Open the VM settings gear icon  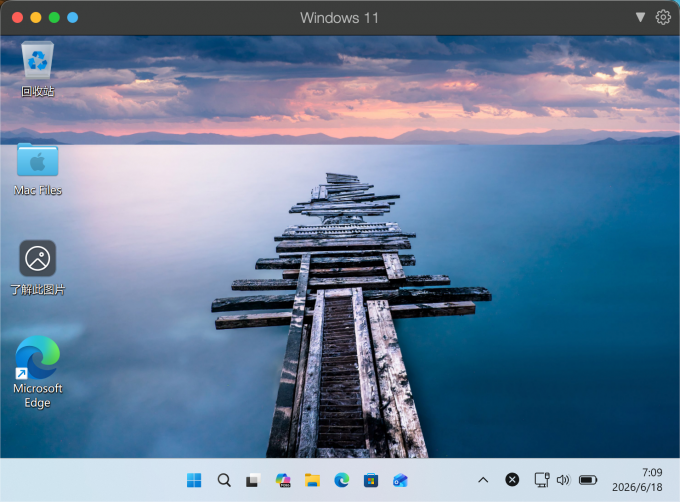[663, 17]
